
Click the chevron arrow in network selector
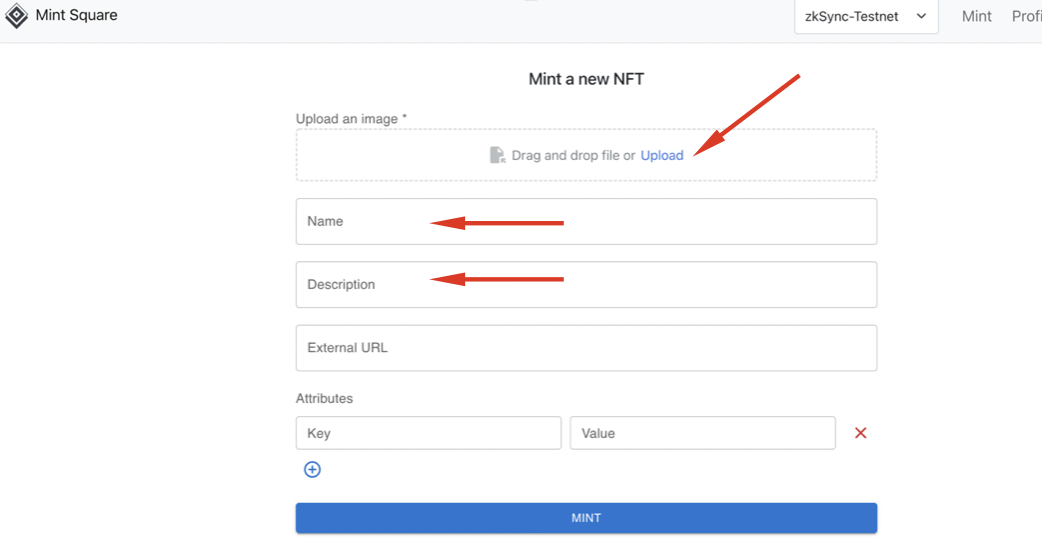coord(921,17)
